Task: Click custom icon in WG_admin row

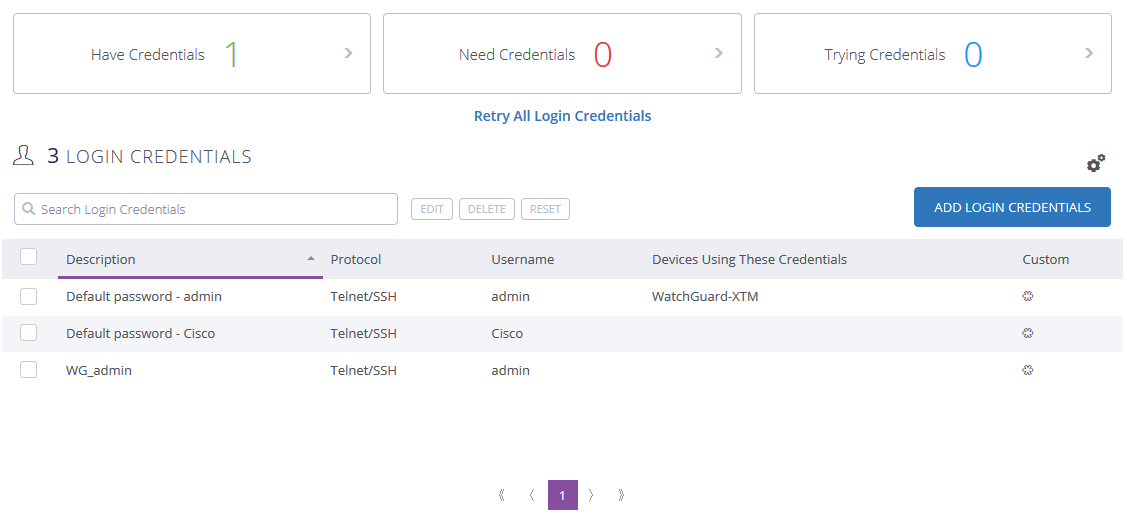Action: point(1027,370)
